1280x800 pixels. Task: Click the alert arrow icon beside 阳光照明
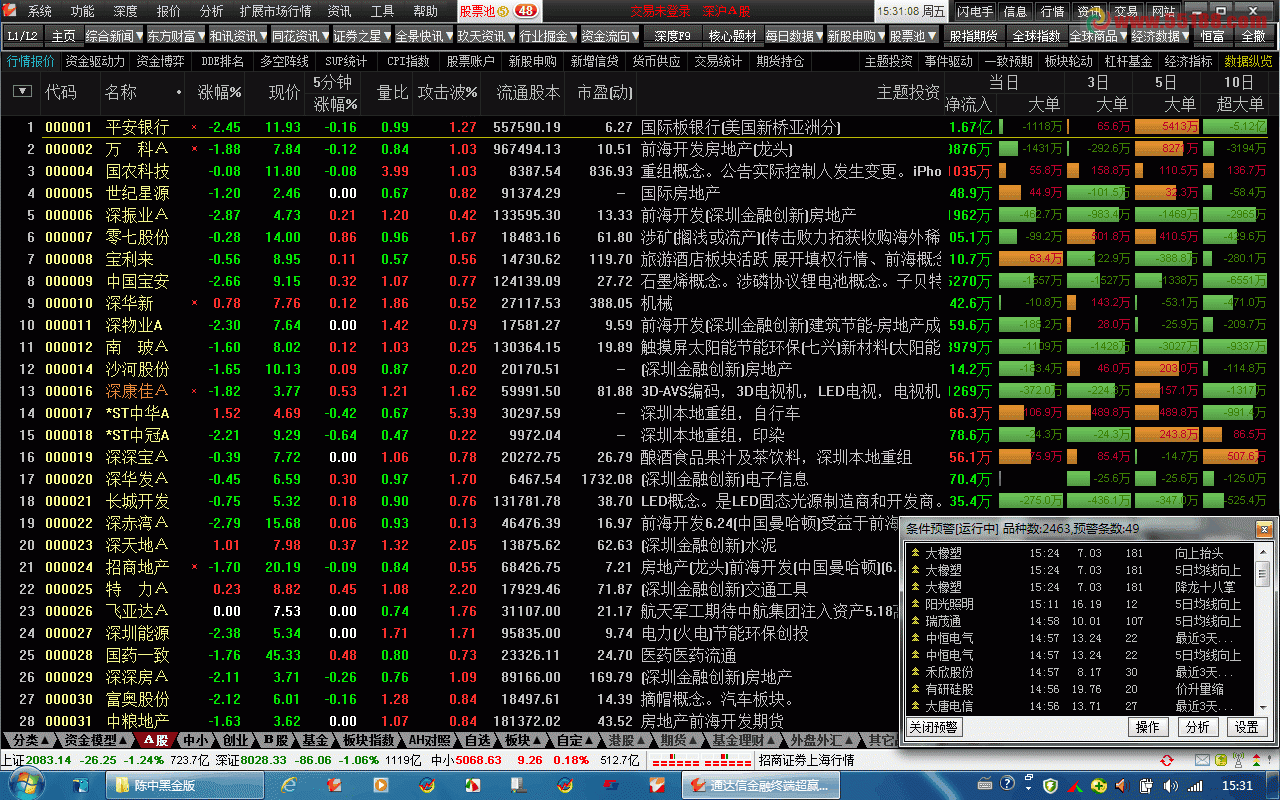[x=915, y=603]
